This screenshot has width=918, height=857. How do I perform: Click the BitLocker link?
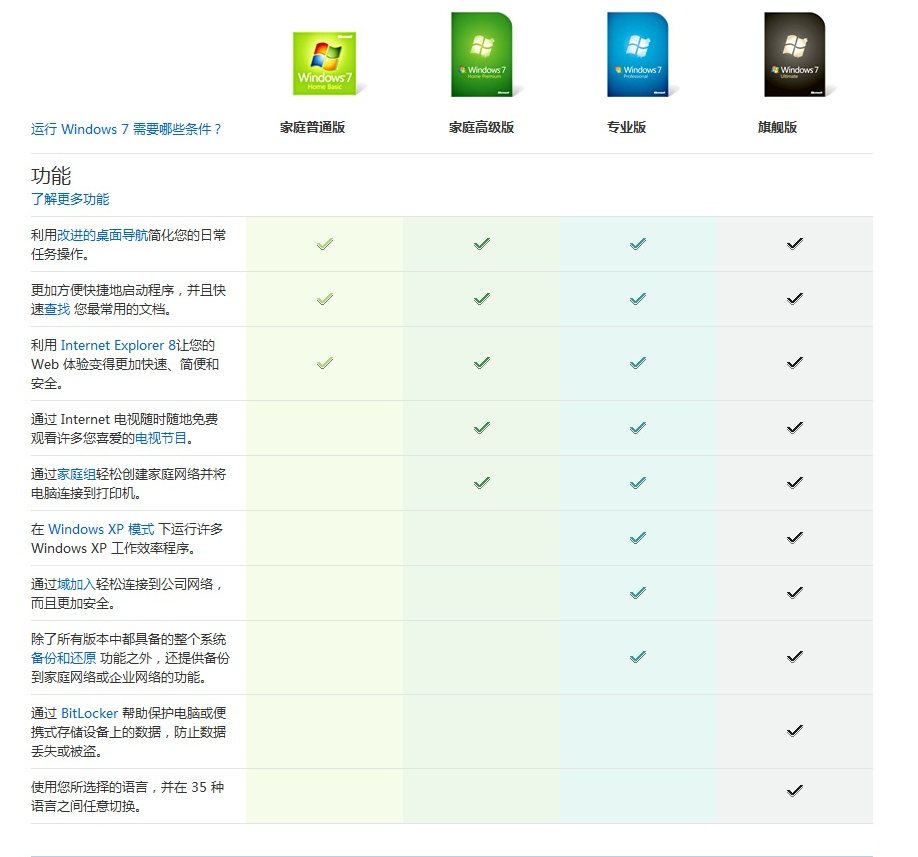tap(89, 713)
